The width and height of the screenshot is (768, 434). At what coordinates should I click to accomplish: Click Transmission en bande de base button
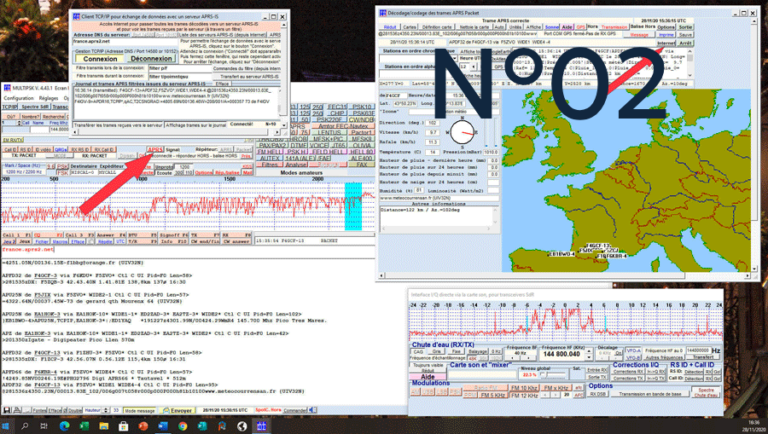pos(649,393)
